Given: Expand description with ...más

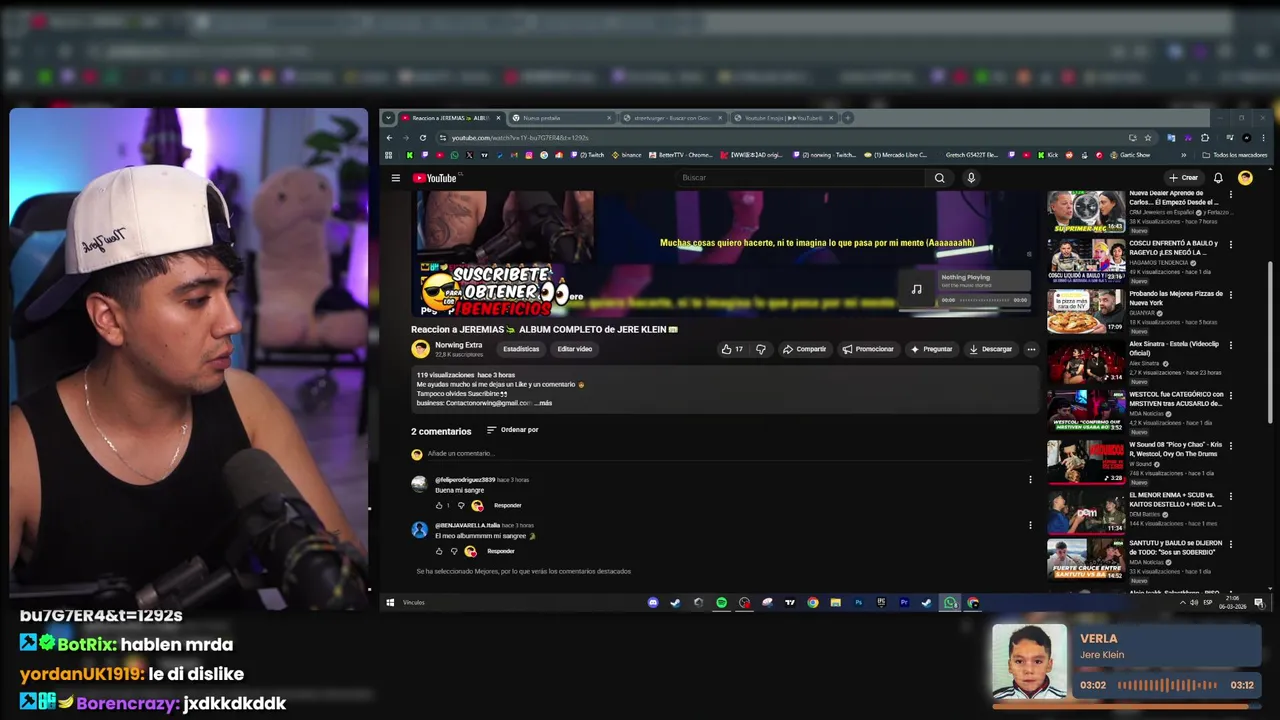Looking at the screenshot, I should coord(543,403).
